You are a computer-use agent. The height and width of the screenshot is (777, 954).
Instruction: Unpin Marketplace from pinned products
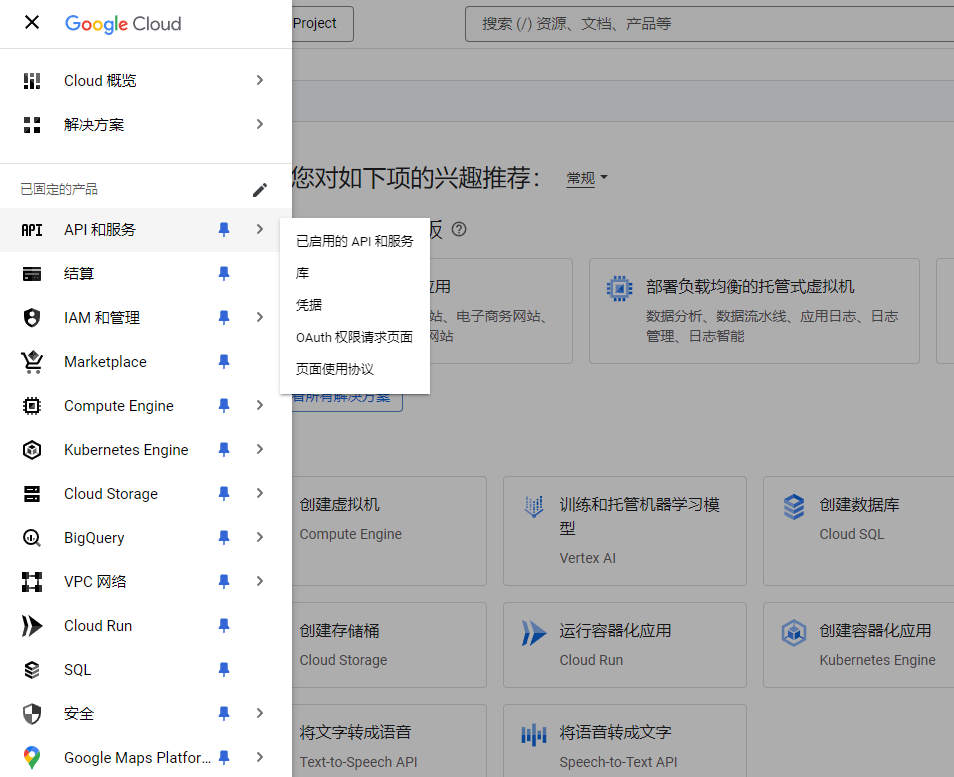tap(224, 361)
